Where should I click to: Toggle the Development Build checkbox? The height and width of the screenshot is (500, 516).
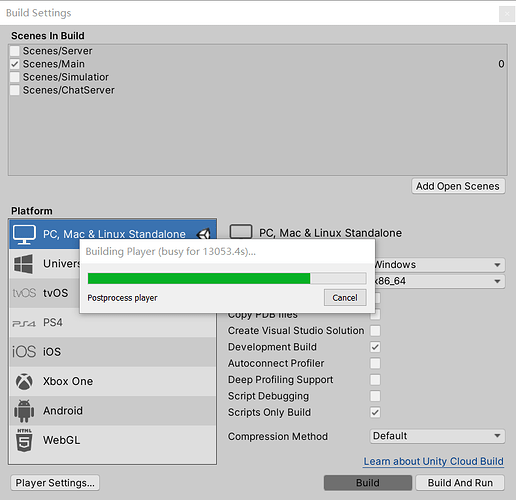375,347
